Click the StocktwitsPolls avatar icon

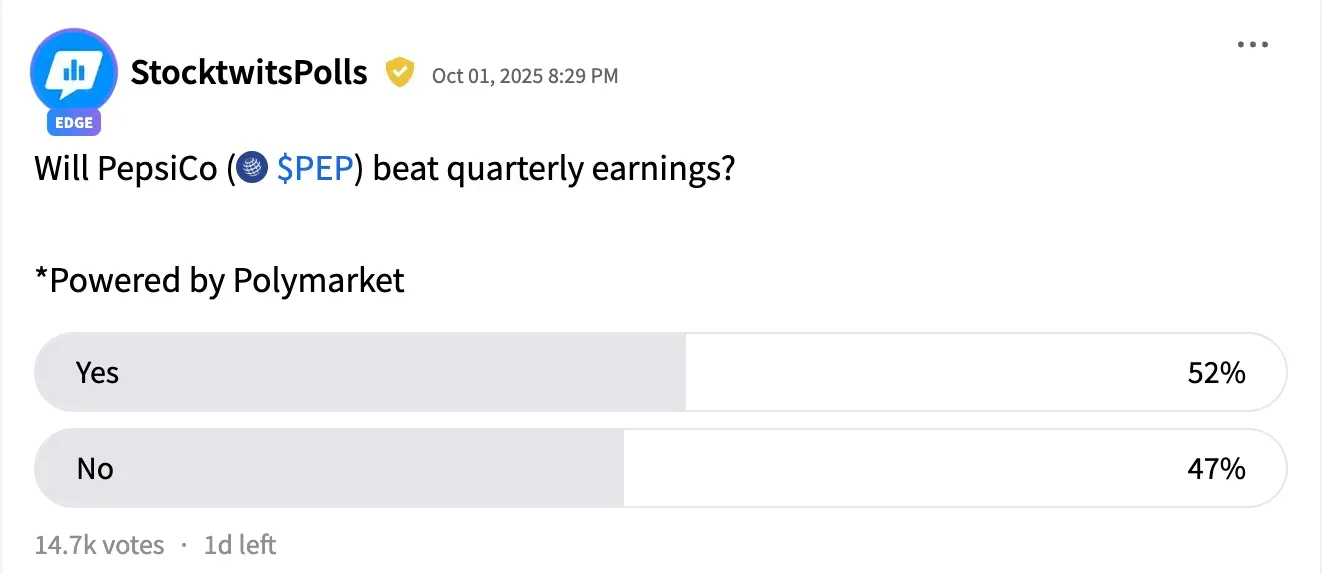74,72
